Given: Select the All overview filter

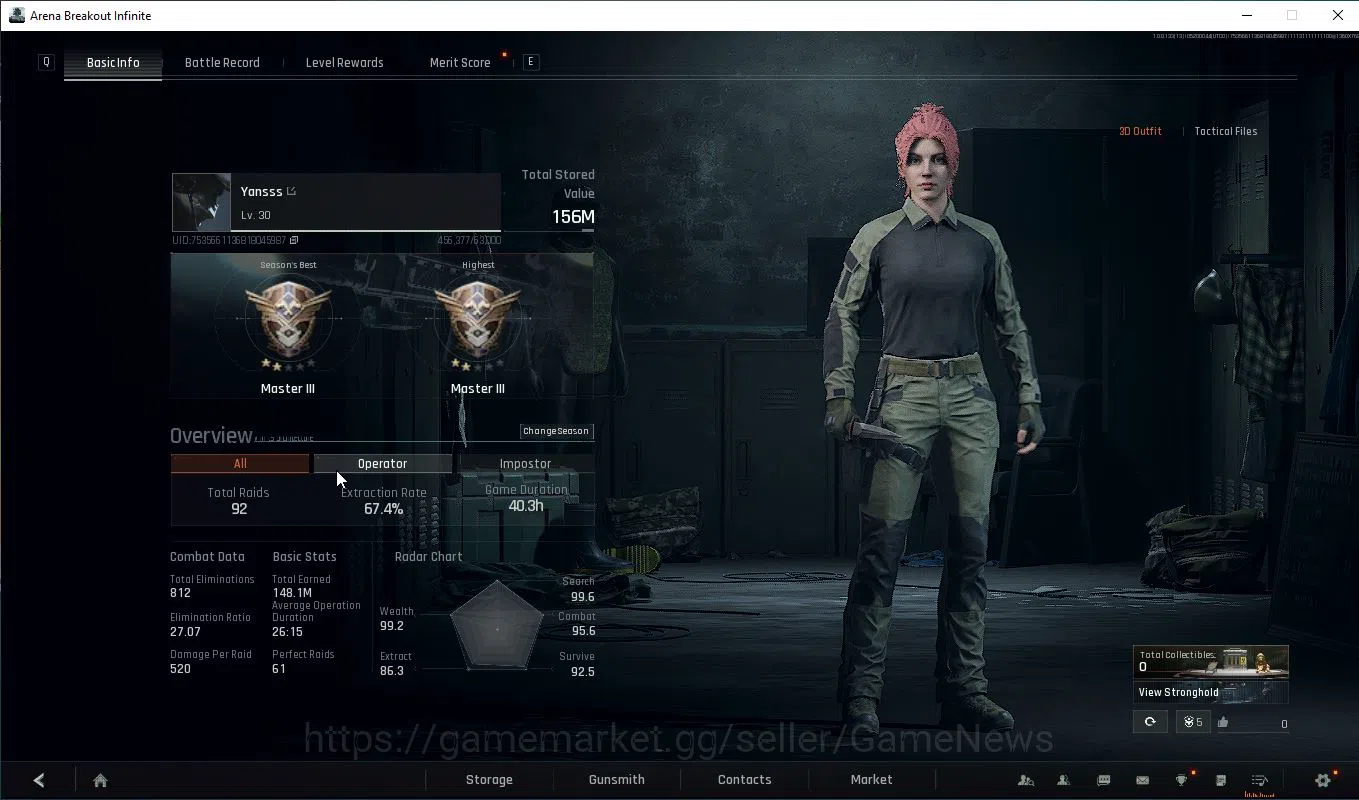Looking at the screenshot, I should click(240, 464).
